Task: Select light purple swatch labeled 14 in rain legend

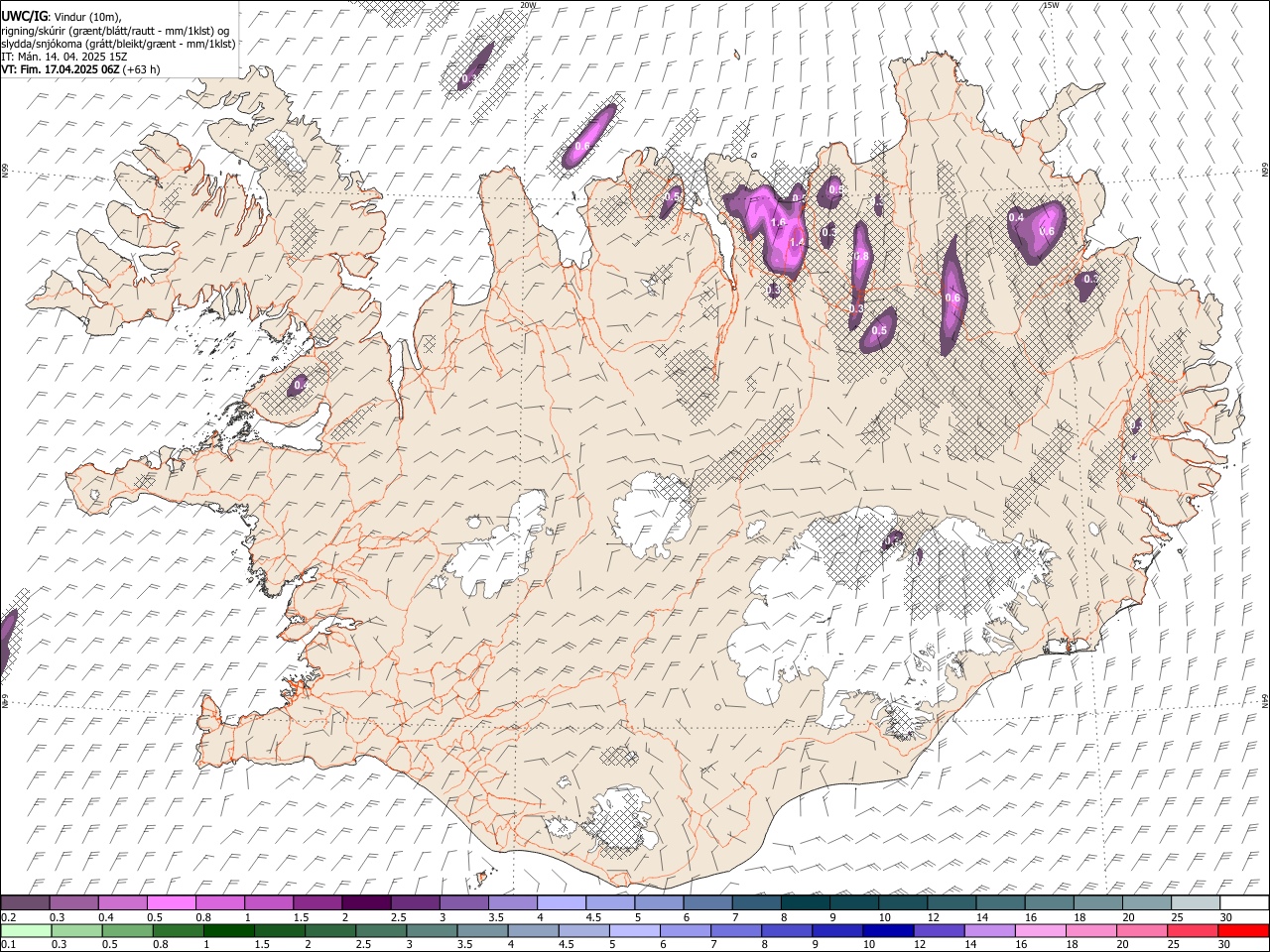Action: click(x=988, y=930)
